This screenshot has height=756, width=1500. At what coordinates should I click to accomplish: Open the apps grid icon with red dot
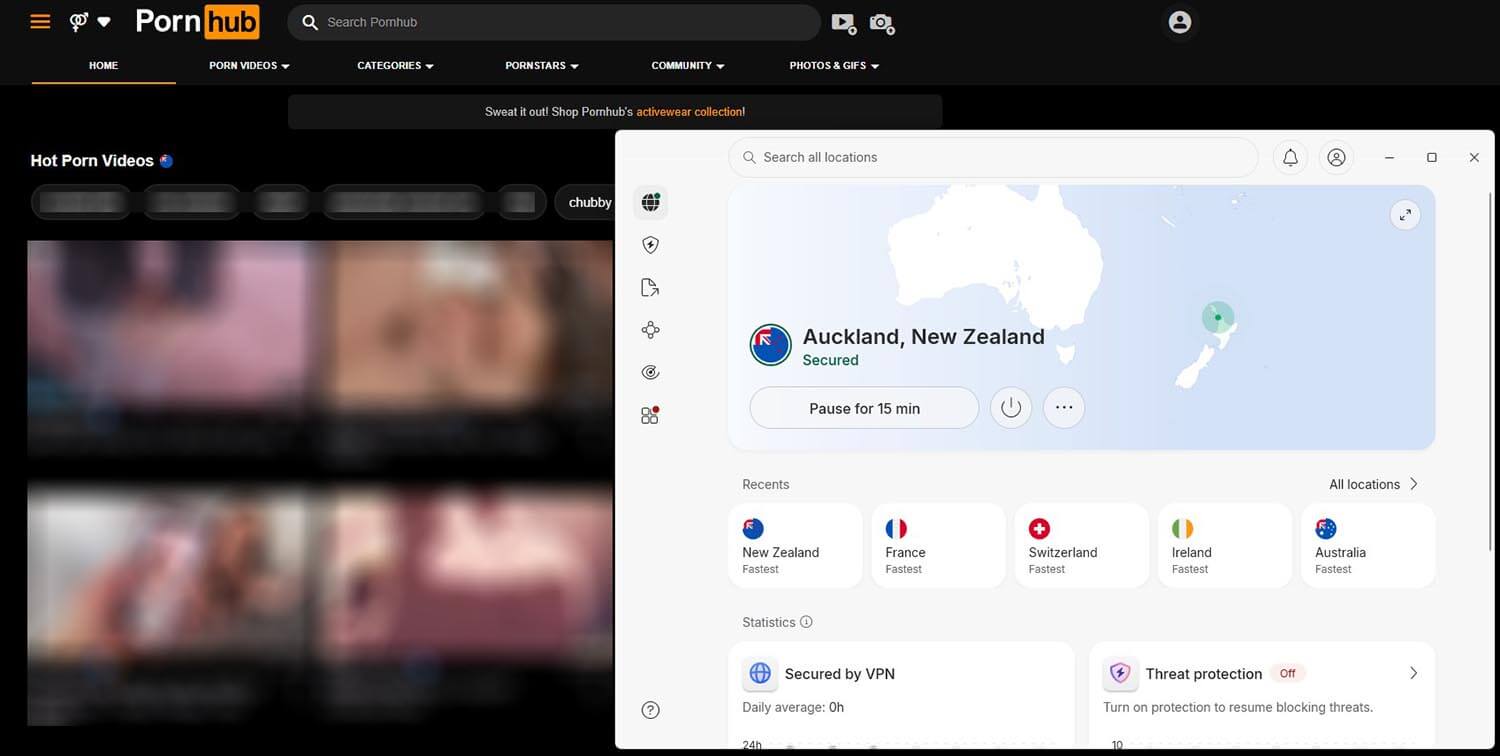pyautogui.click(x=651, y=415)
